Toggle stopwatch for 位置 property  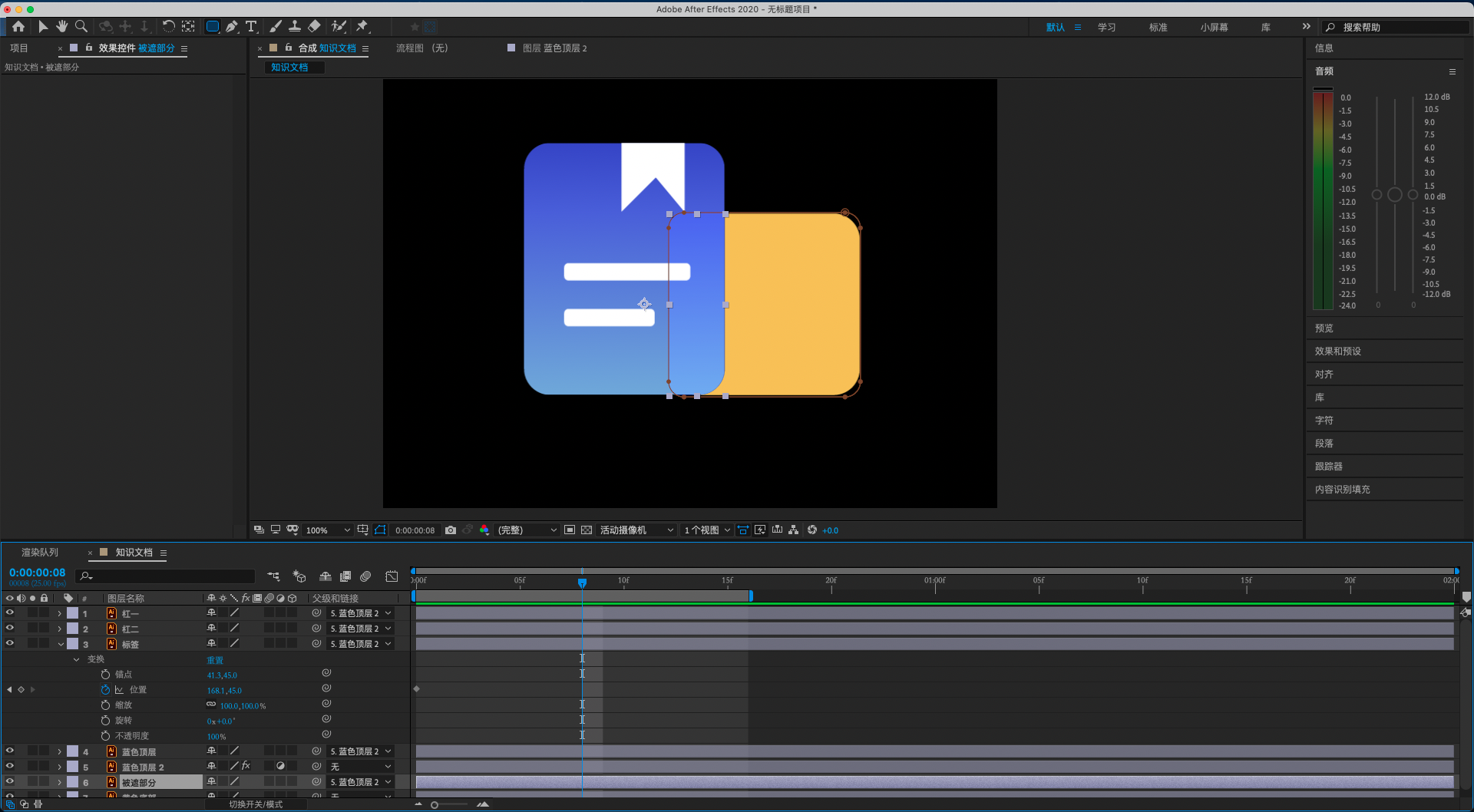coord(105,690)
